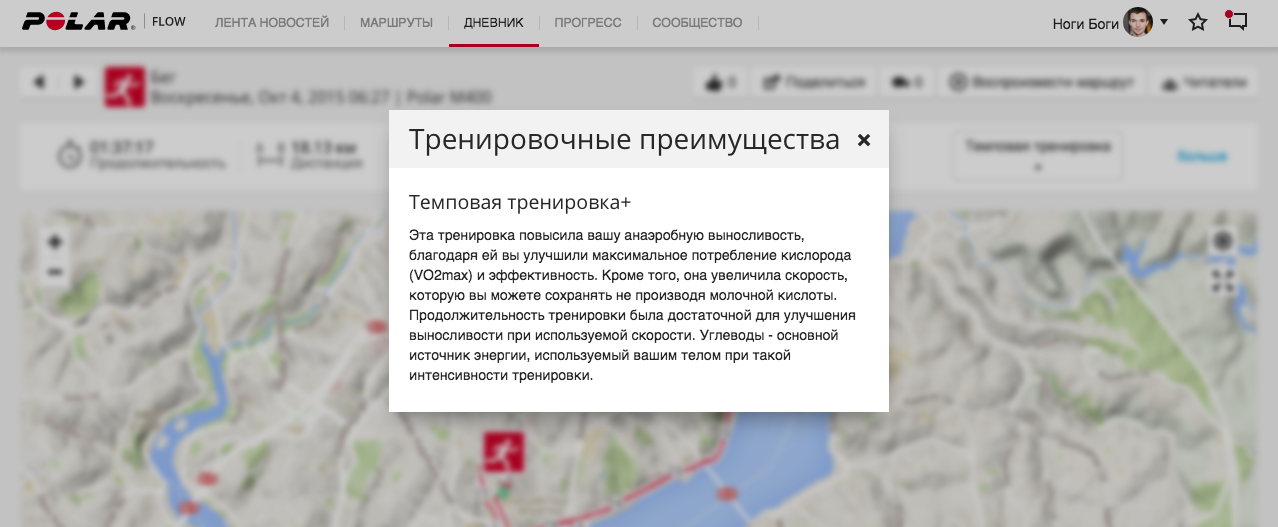Open the Лента новостей tab
Image resolution: width=1278 pixels, height=527 pixels.
[272, 22]
